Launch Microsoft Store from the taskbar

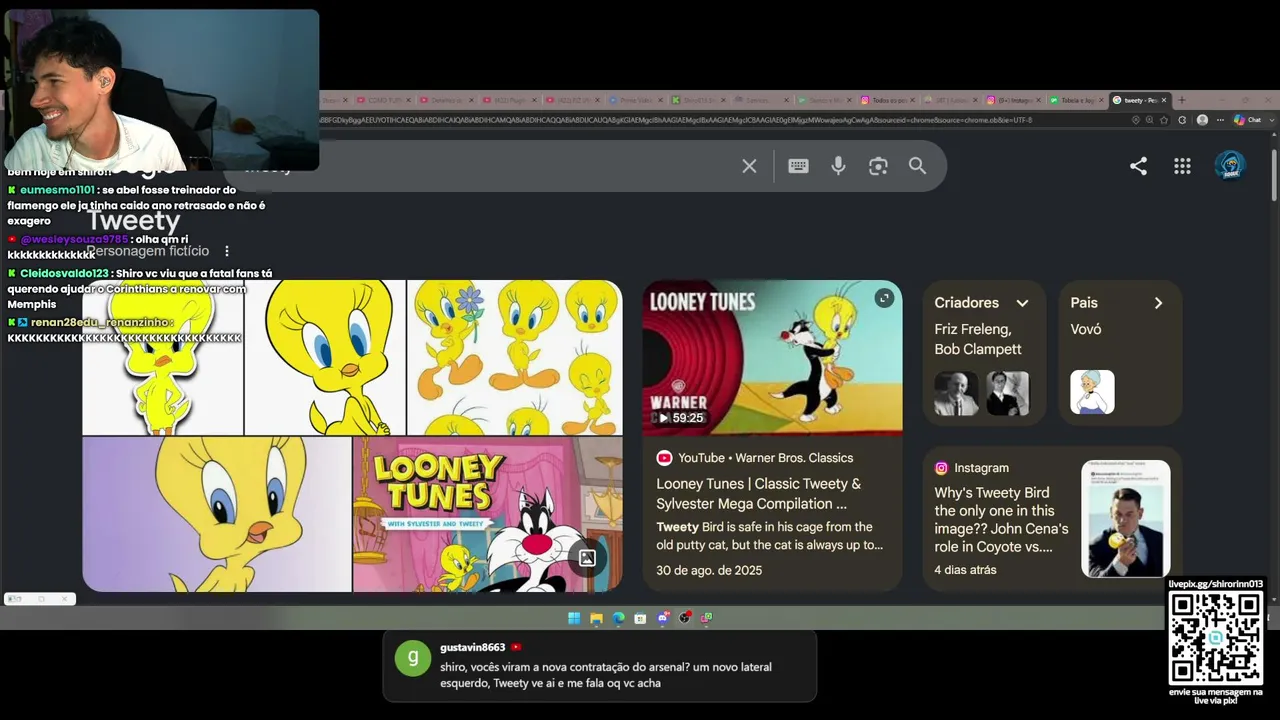pyautogui.click(x=640, y=618)
